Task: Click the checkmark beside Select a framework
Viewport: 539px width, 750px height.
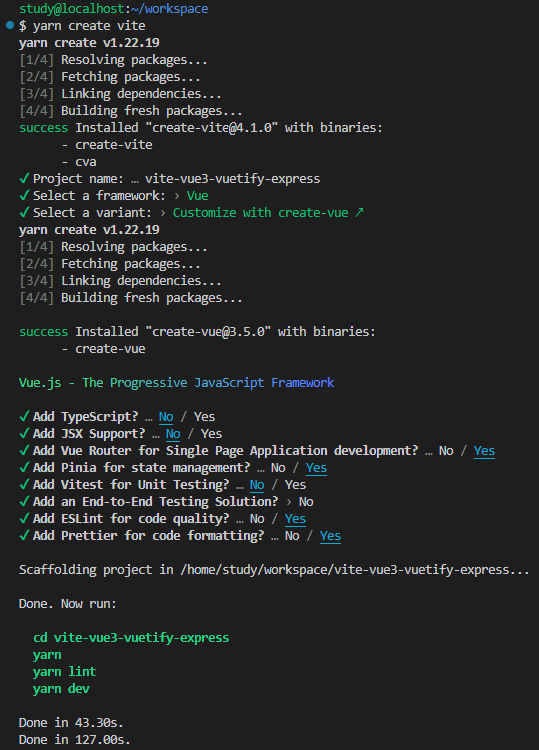Action: tap(24, 196)
